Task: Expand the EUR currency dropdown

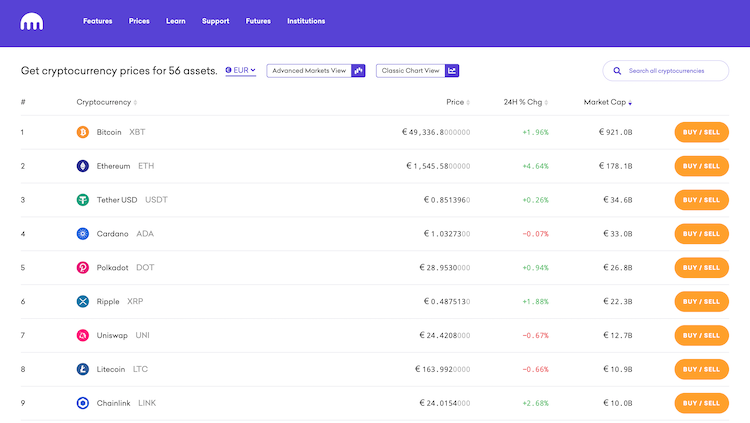Action: click(241, 70)
